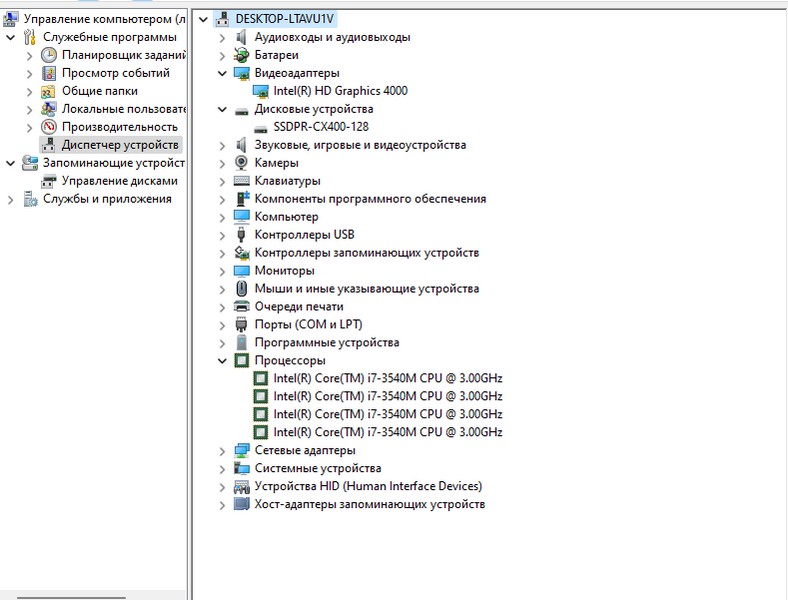
Task: Click the USB controllers icon
Action: [241, 235]
